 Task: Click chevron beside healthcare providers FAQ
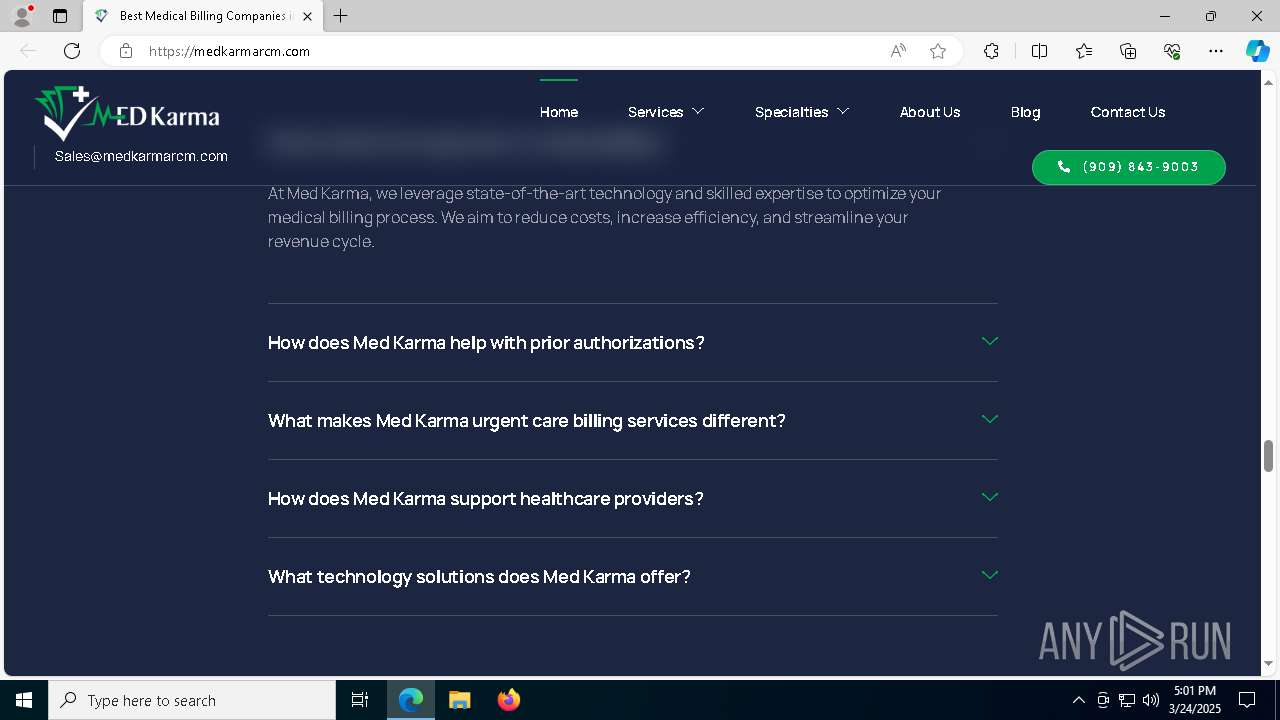(x=990, y=497)
